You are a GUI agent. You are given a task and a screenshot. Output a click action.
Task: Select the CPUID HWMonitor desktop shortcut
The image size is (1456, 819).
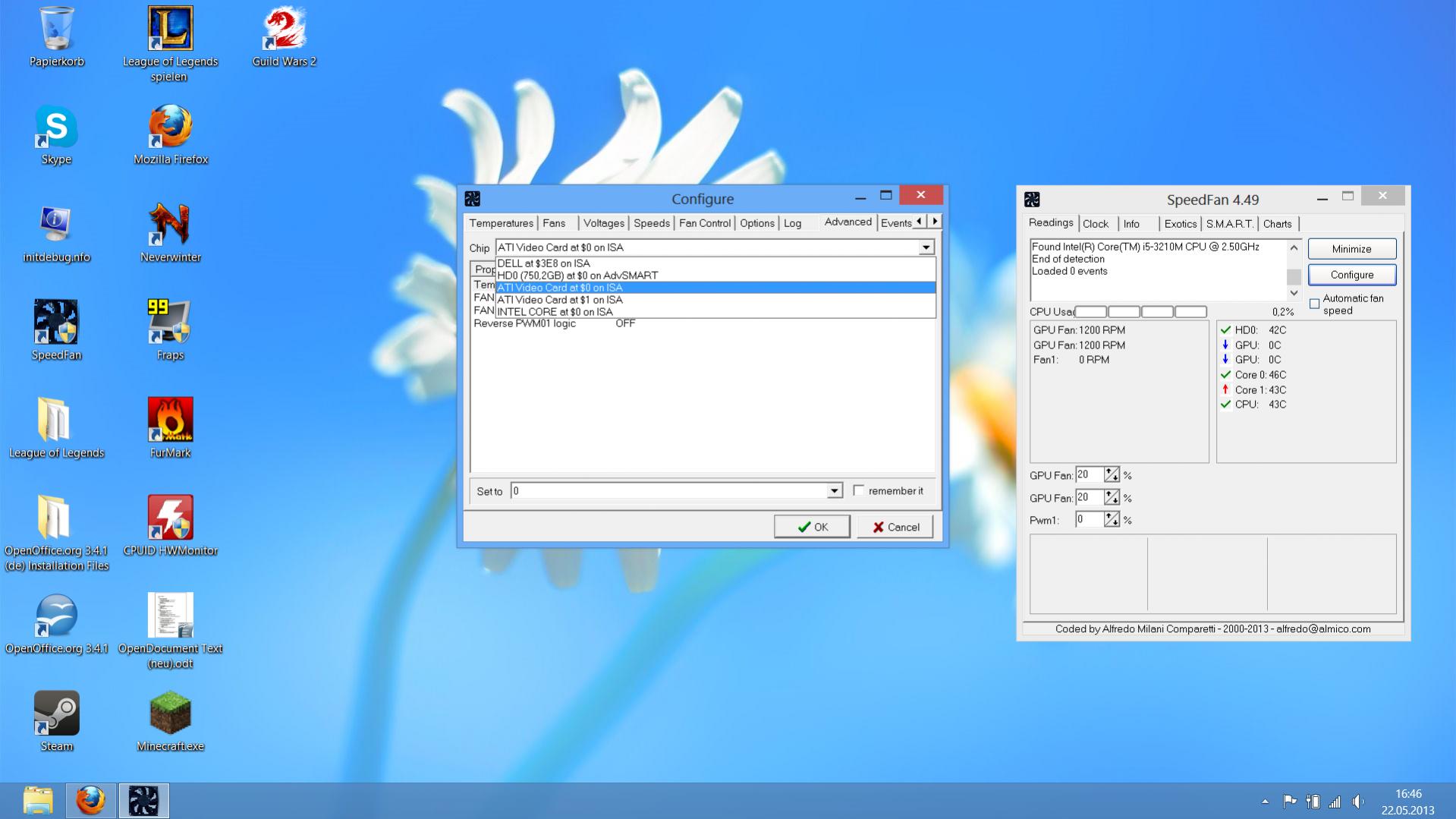coord(170,526)
